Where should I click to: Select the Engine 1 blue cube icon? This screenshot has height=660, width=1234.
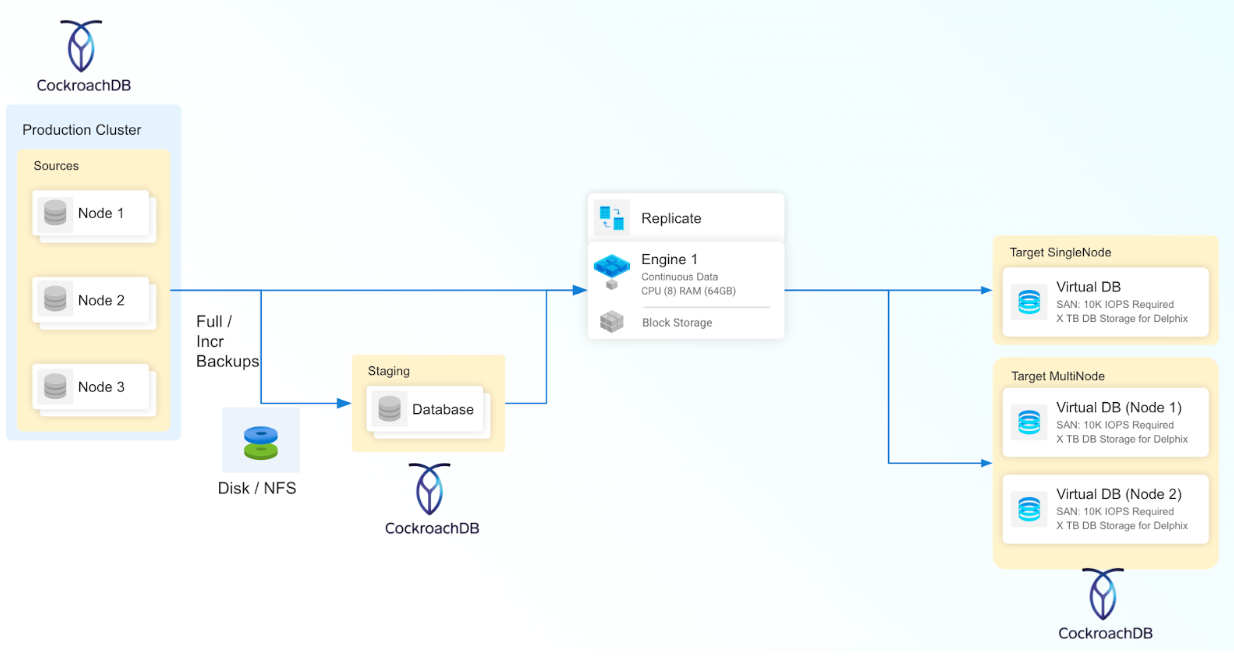(611, 267)
